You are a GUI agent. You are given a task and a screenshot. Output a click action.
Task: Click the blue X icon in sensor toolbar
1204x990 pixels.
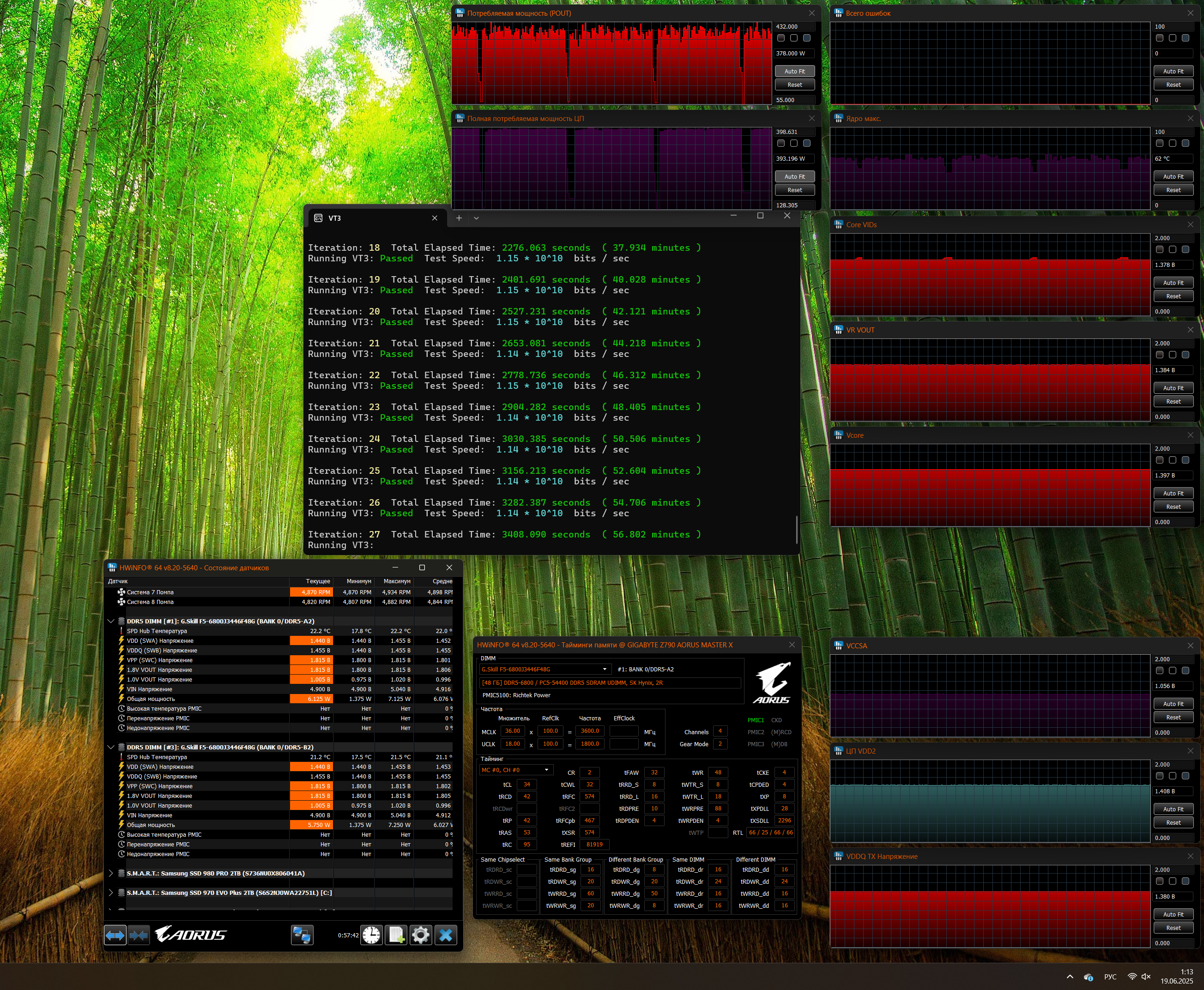pyautogui.click(x=446, y=935)
